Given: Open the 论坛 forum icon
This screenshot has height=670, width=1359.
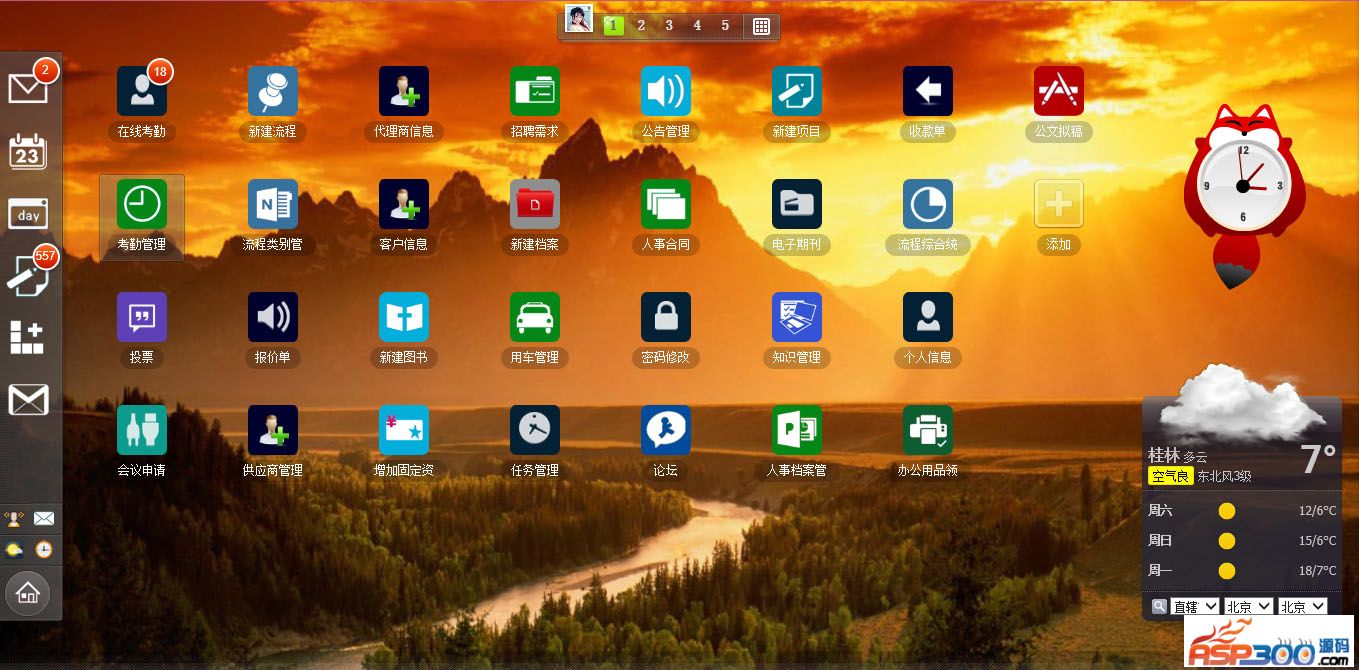Looking at the screenshot, I should click(x=666, y=430).
